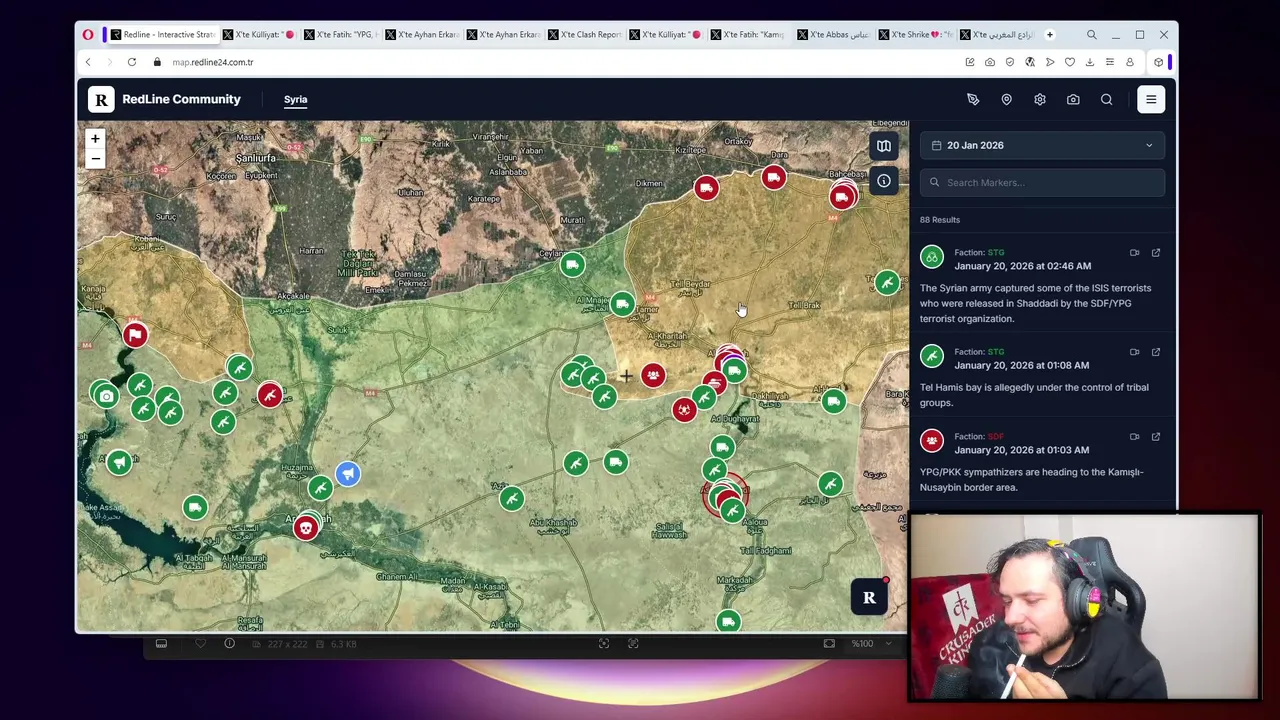Select the green camera marker at the map's left edge

pyautogui.click(x=106, y=396)
